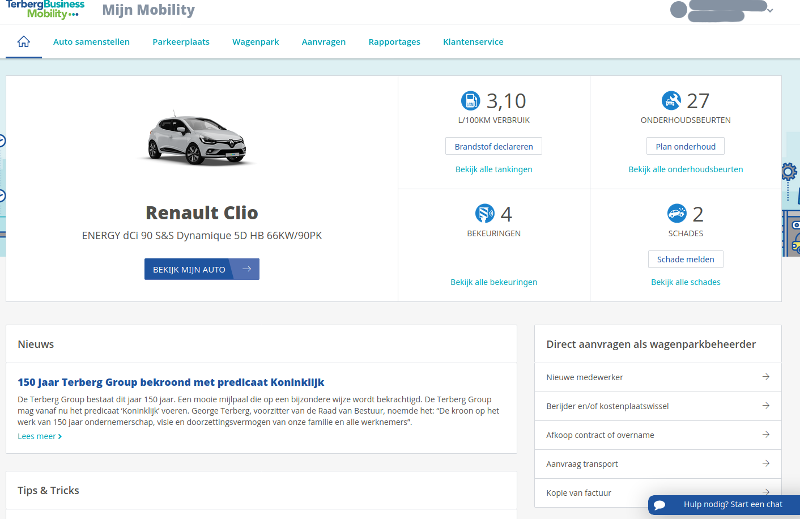The image size is (800, 519).
Task: Click the chat speech bubble icon
Action: coord(659,505)
